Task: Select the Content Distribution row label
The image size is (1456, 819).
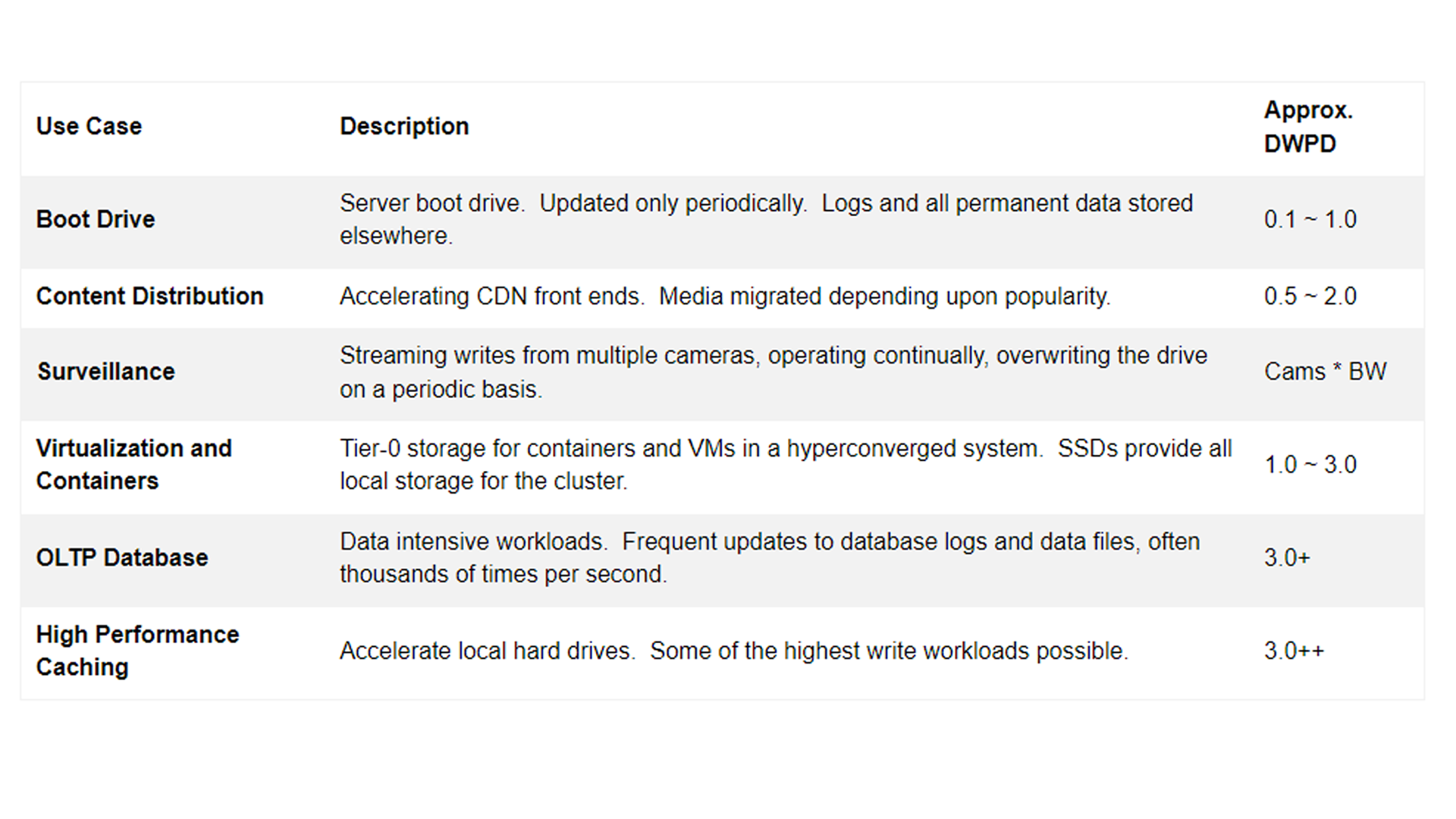Action: (x=149, y=296)
